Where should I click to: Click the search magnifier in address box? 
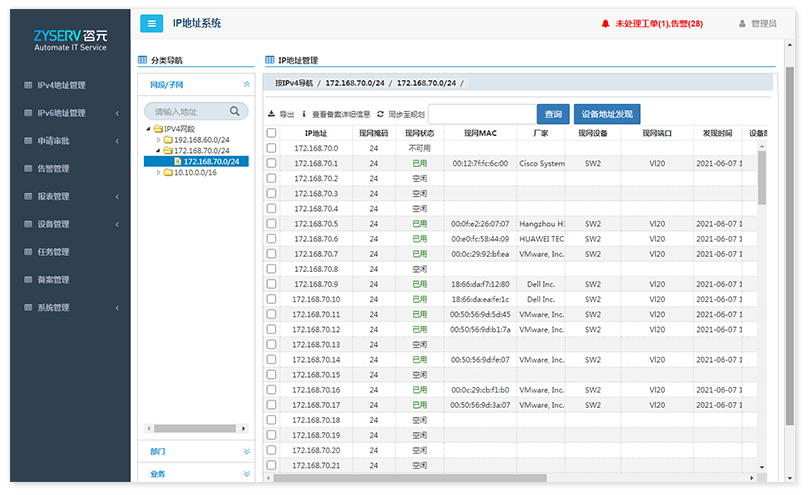(234, 111)
